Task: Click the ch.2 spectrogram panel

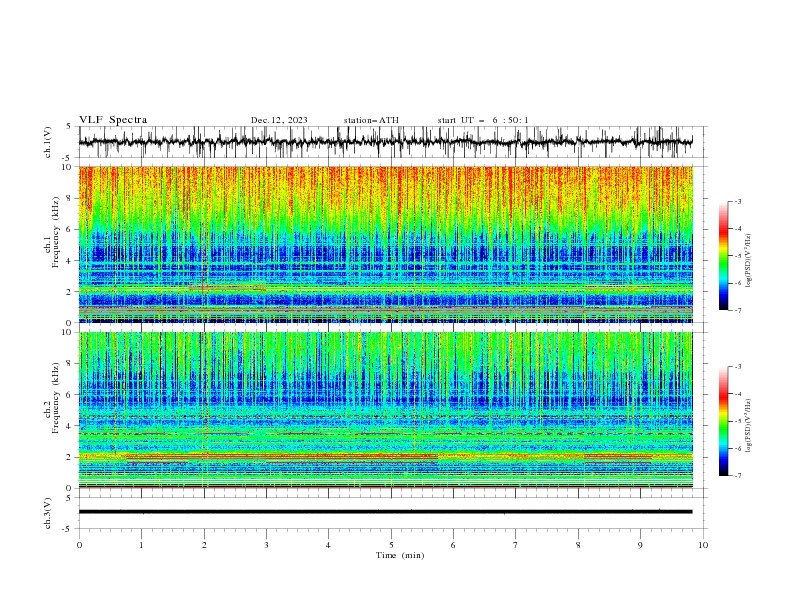Action: pyautogui.click(x=385, y=410)
